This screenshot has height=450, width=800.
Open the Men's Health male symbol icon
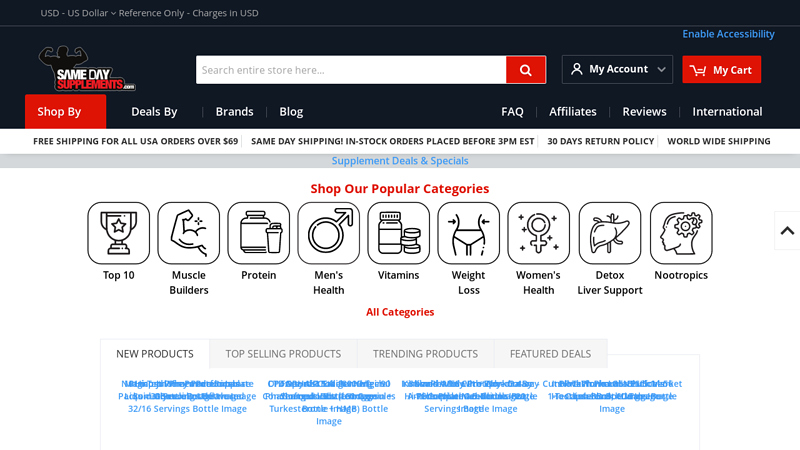click(329, 233)
